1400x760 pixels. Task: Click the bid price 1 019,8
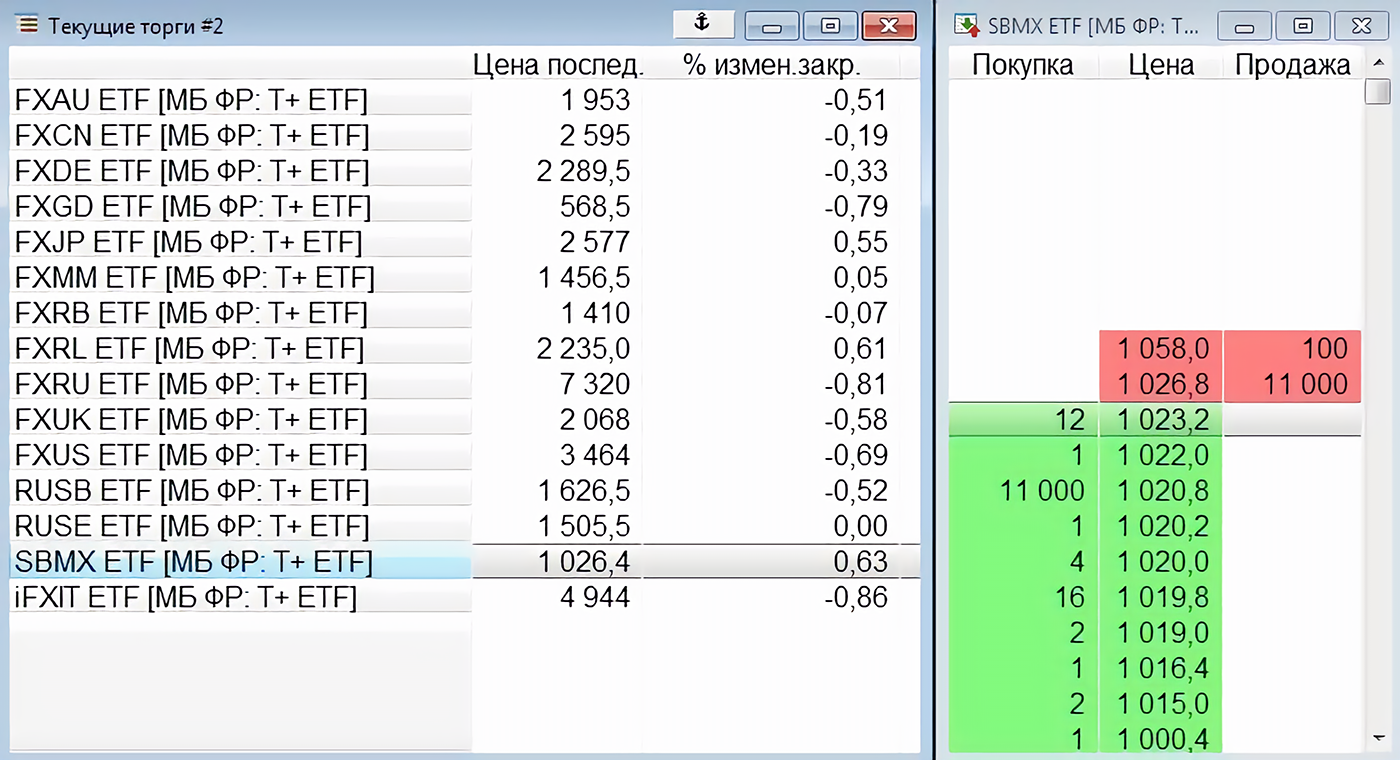(x=1163, y=598)
